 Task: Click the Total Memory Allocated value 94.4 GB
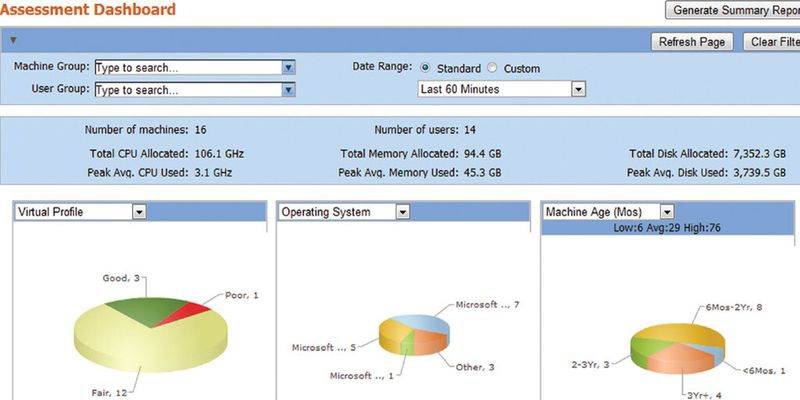483,154
